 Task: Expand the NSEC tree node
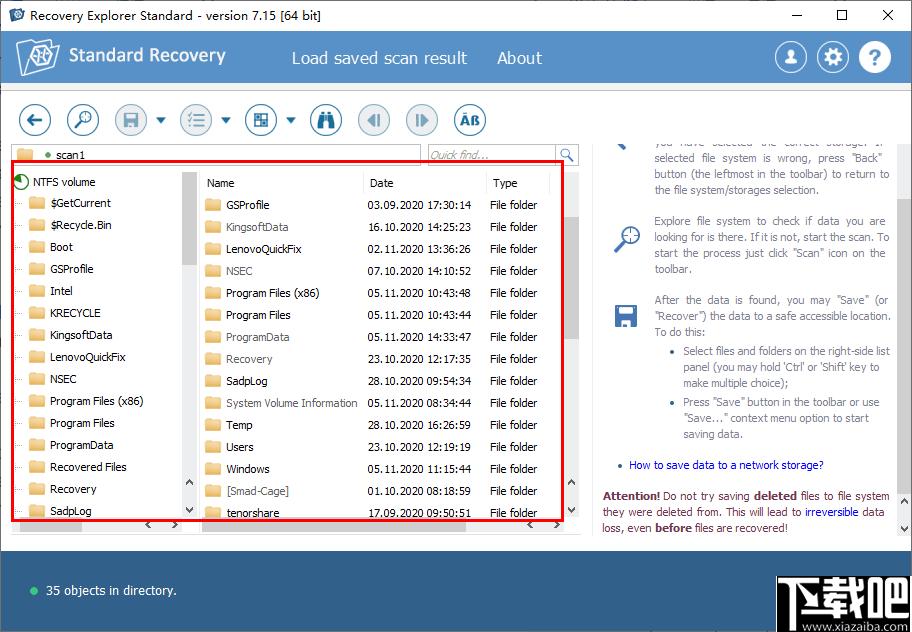(x=20, y=379)
